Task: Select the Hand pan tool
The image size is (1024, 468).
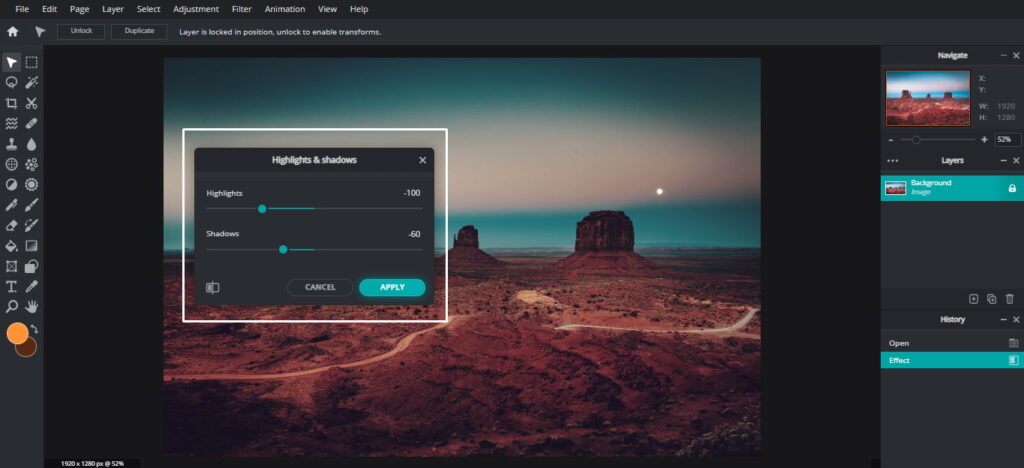Action: 32,306
